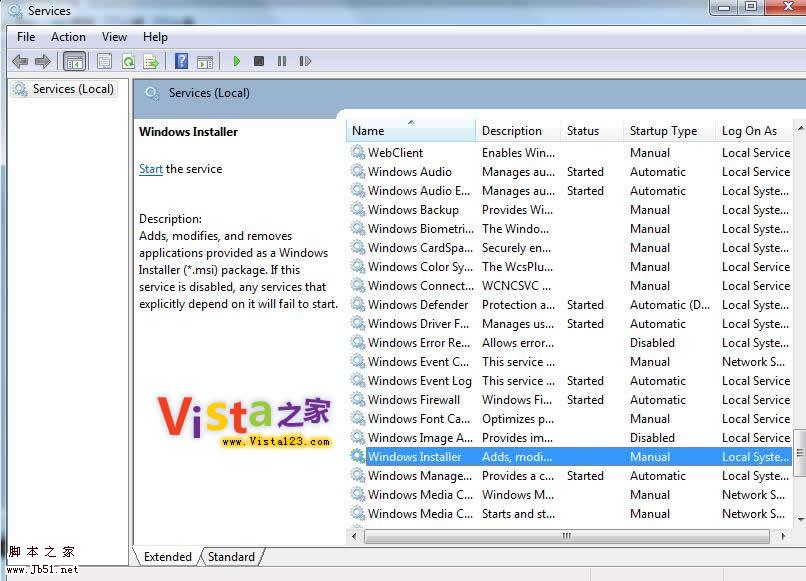The image size is (806, 581).
Task: Open the View menu
Action: tap(114, 37)
